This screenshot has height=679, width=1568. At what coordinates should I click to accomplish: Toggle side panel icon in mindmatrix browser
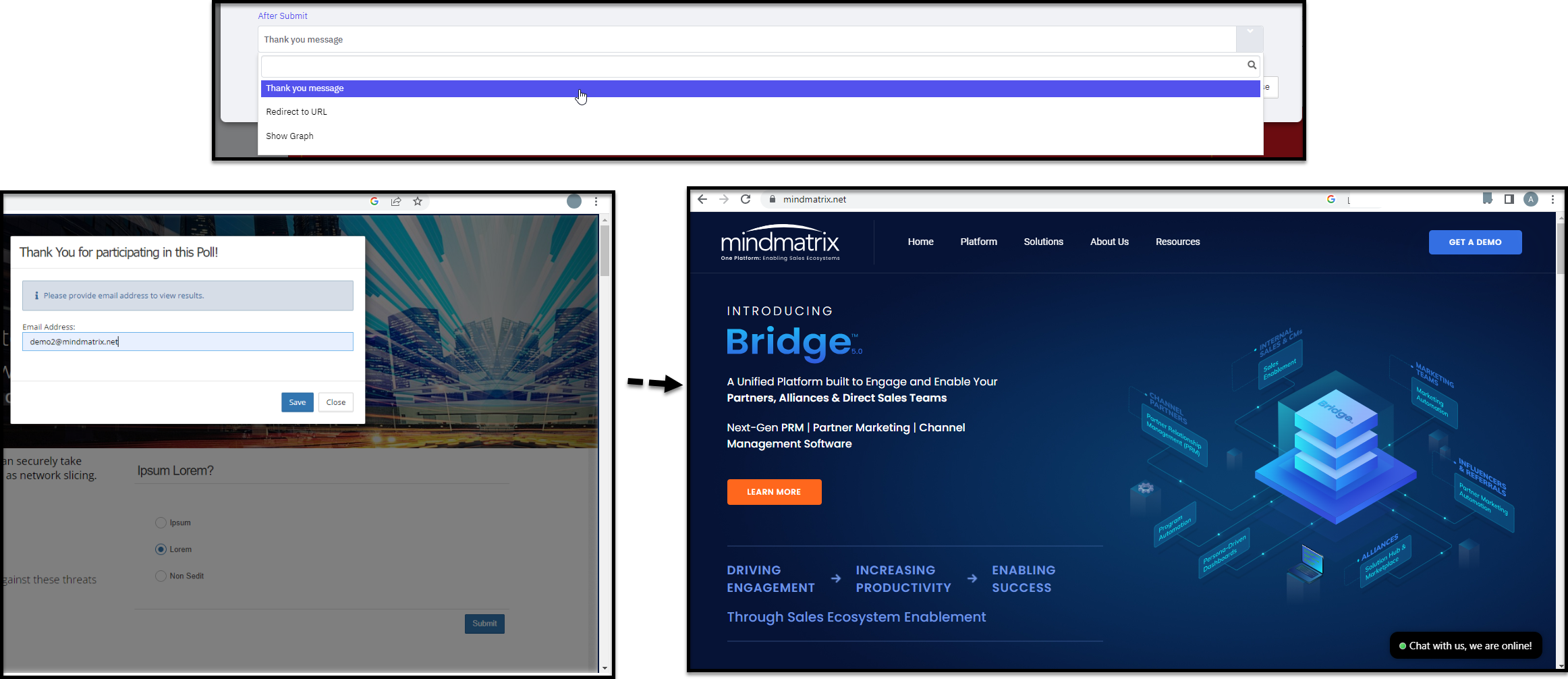[x=1509, y=199]
